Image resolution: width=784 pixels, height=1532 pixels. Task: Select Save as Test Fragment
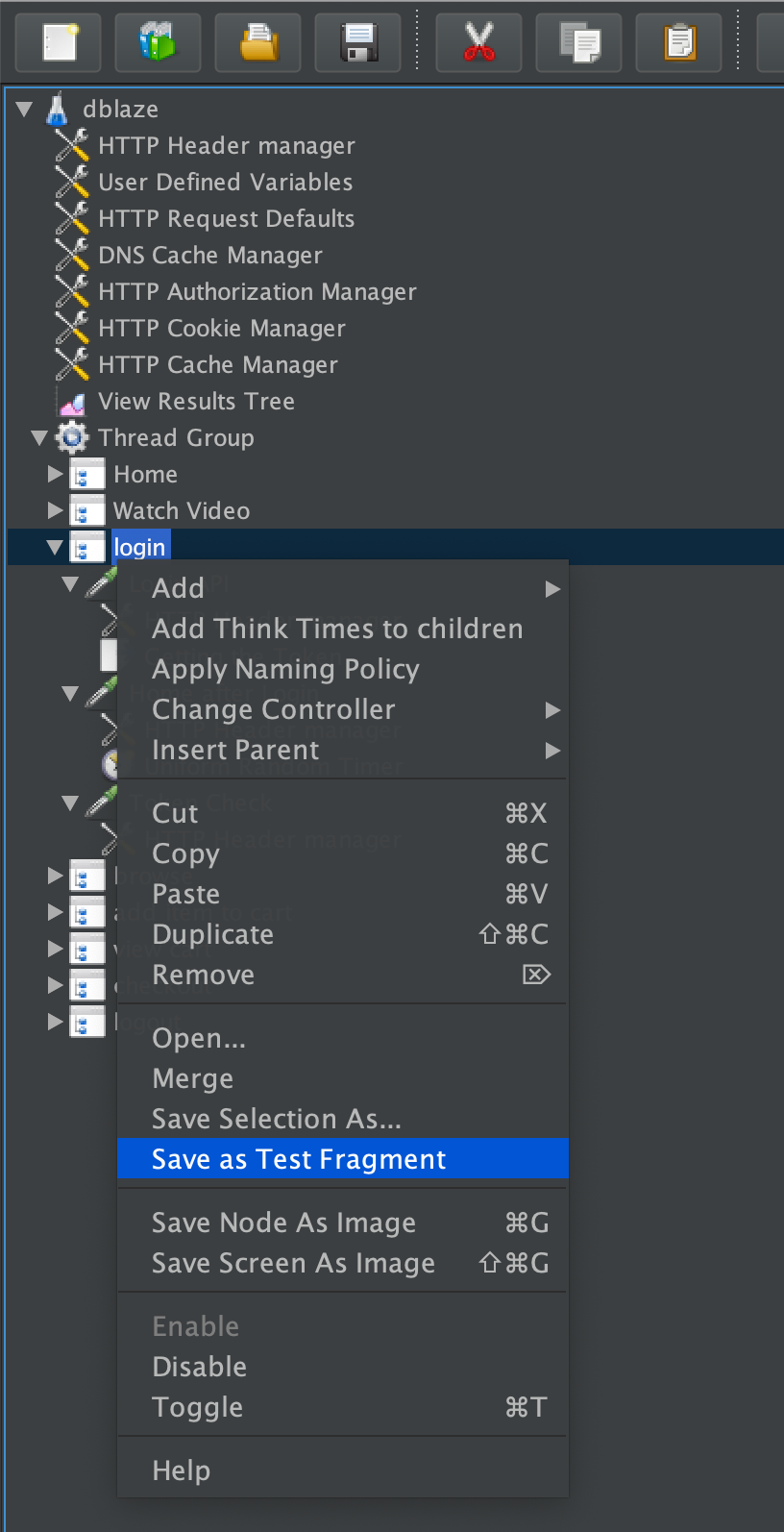point(343,1159)
